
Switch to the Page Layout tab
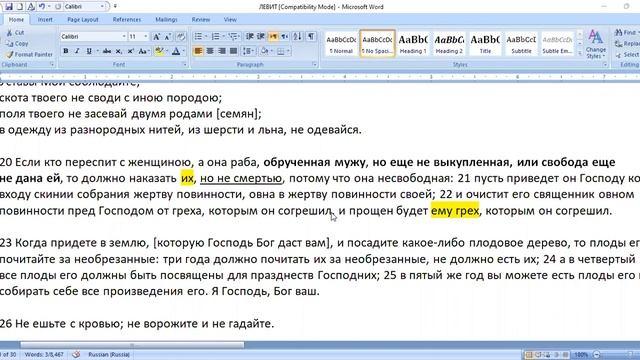[83, 20]
